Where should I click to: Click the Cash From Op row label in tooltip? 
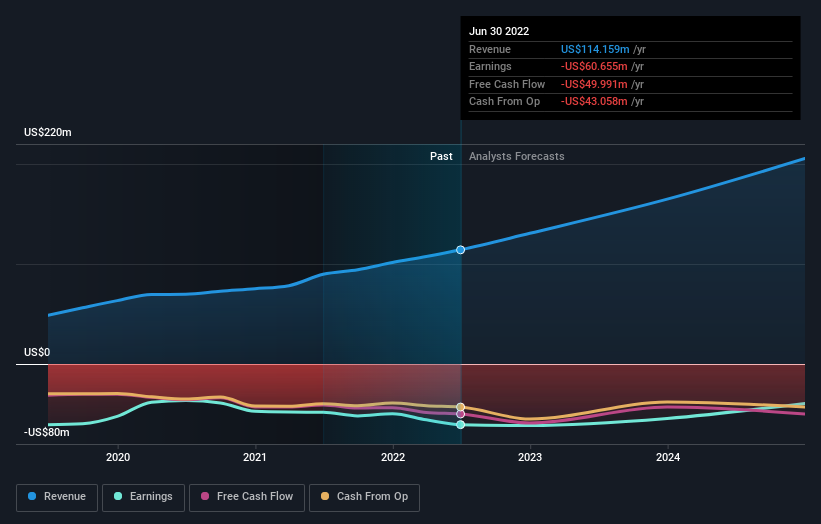coord(504,102)
